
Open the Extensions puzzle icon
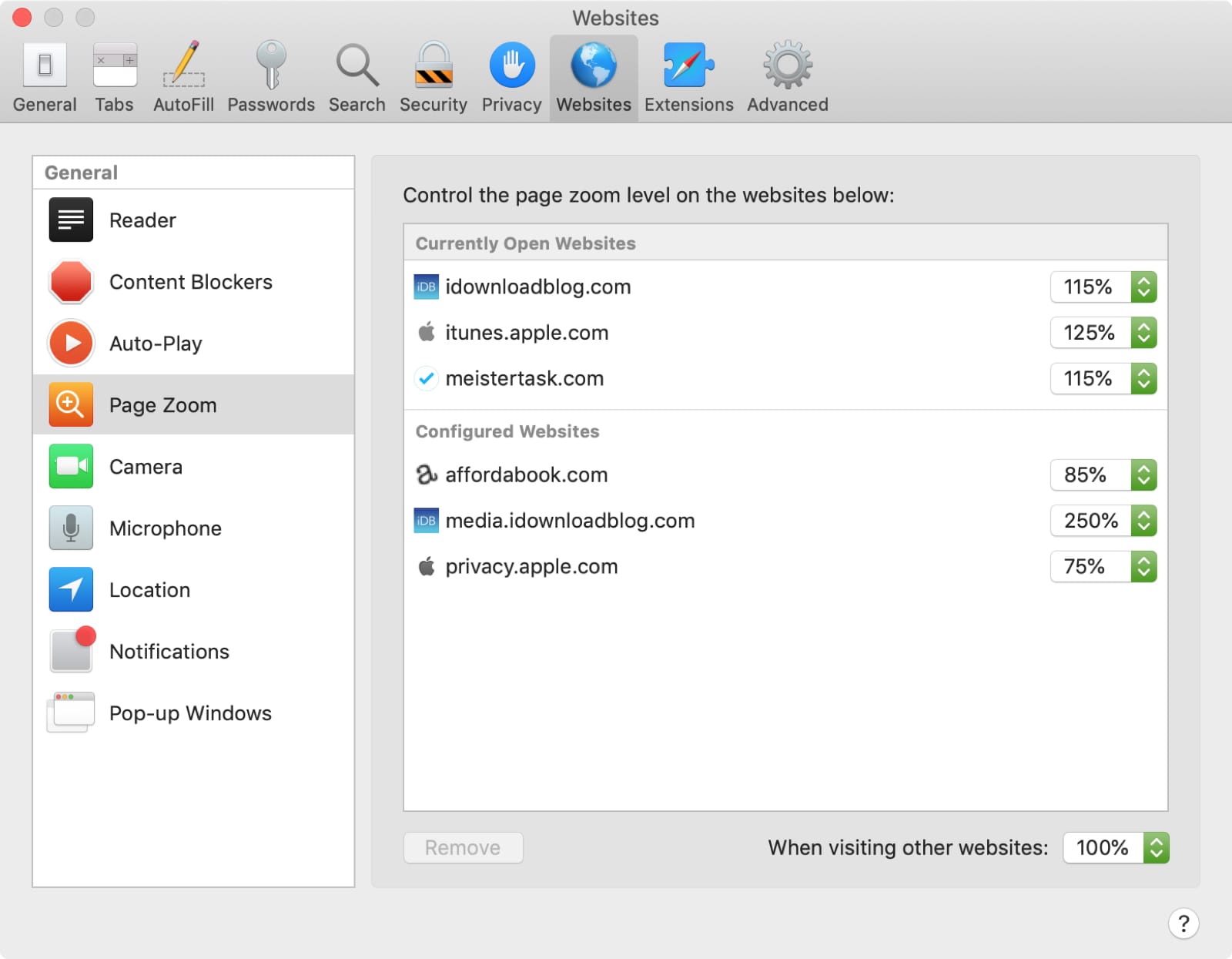(x=689, y=65)
